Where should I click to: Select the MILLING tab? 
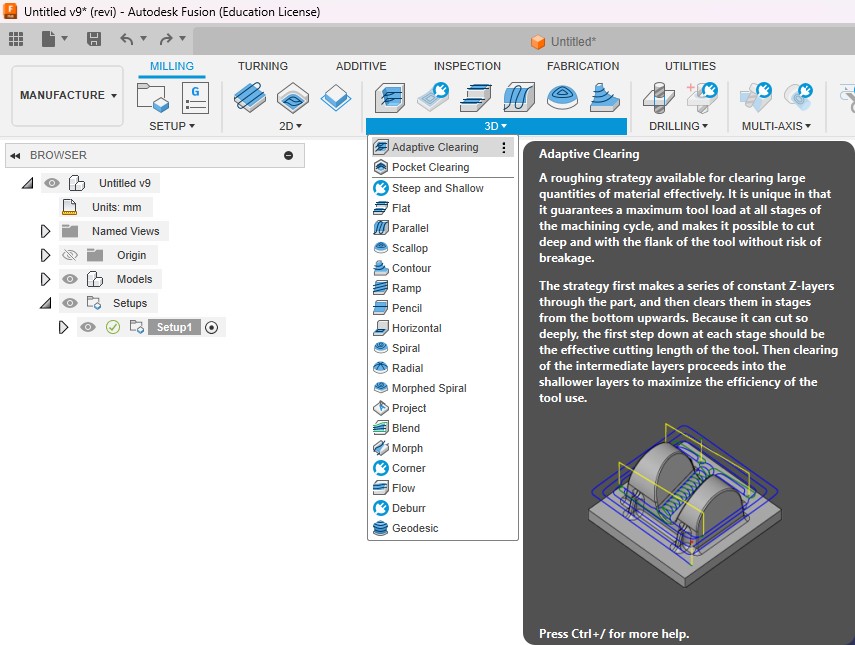pos(172,66)
